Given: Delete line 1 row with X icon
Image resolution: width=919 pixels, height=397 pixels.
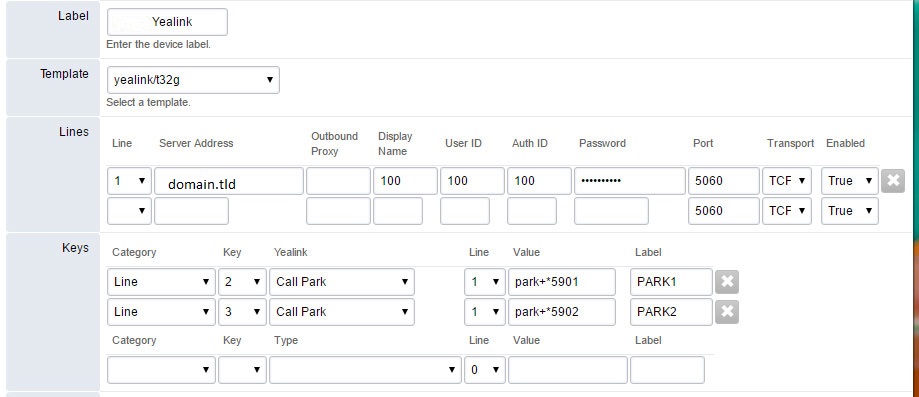Looking at the screenshot, I should 893,181.
